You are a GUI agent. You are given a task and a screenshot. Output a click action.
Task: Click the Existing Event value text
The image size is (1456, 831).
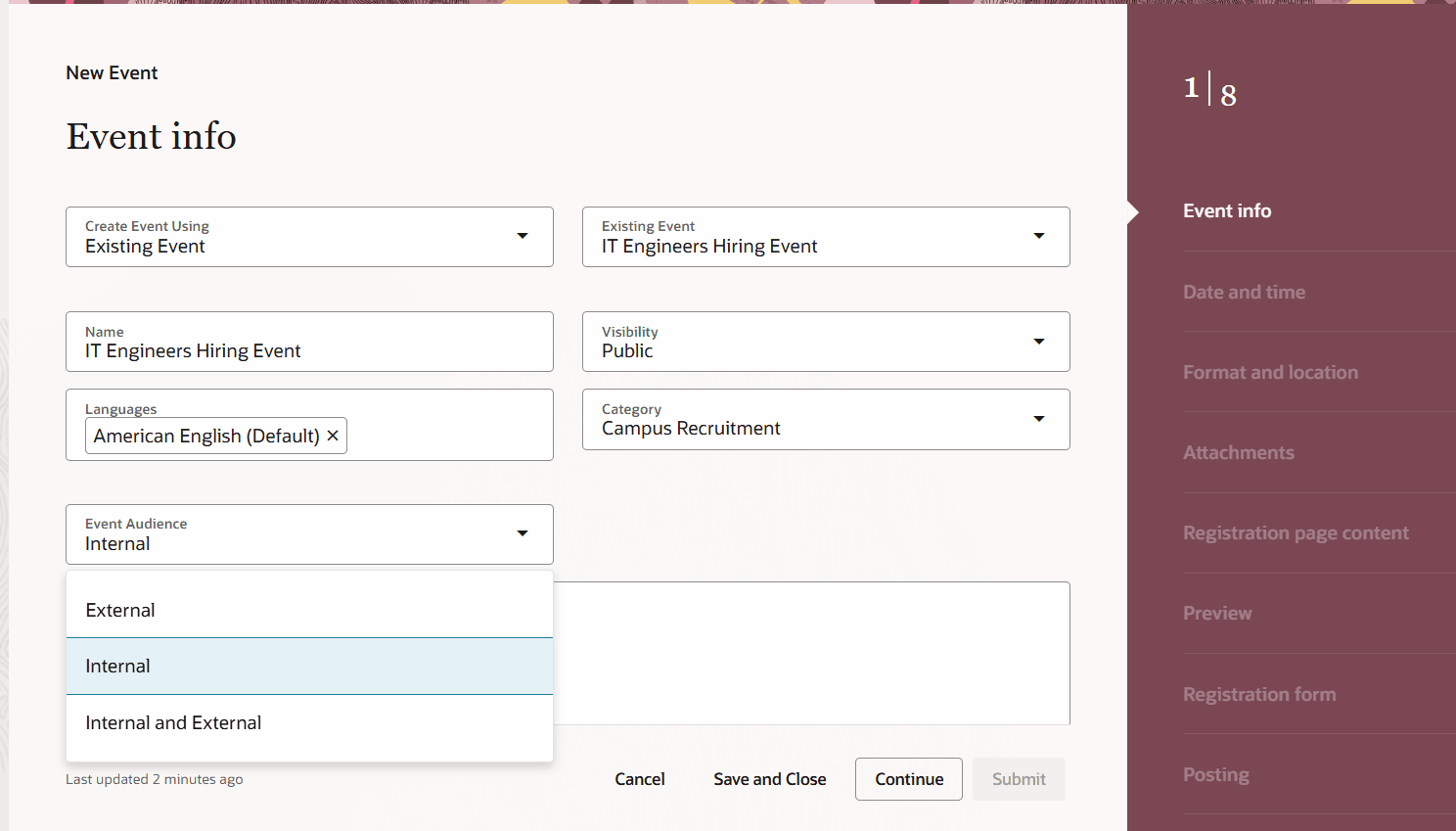click(x=145, y=247)
